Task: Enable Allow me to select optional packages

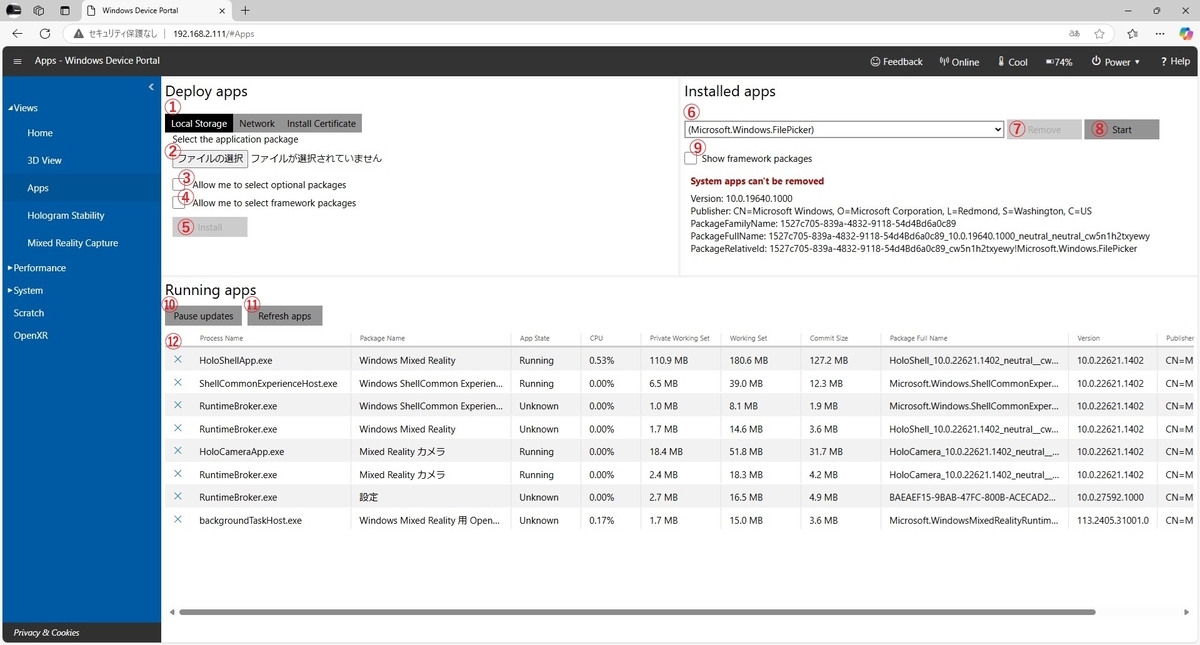Action: (179, 185)
